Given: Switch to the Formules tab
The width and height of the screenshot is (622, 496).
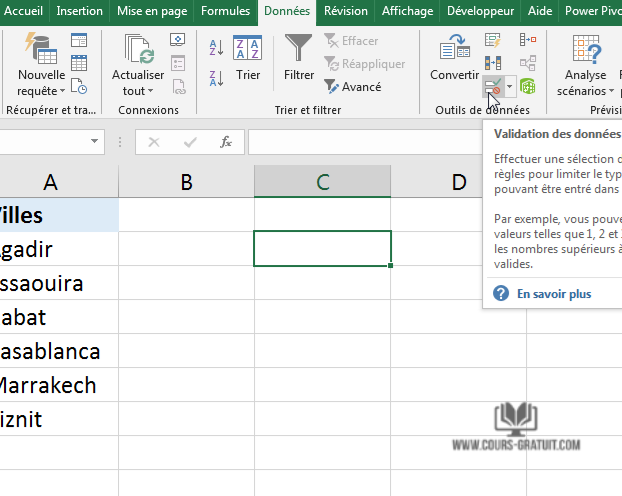Looking at the screenshot, I should (226, 11).
